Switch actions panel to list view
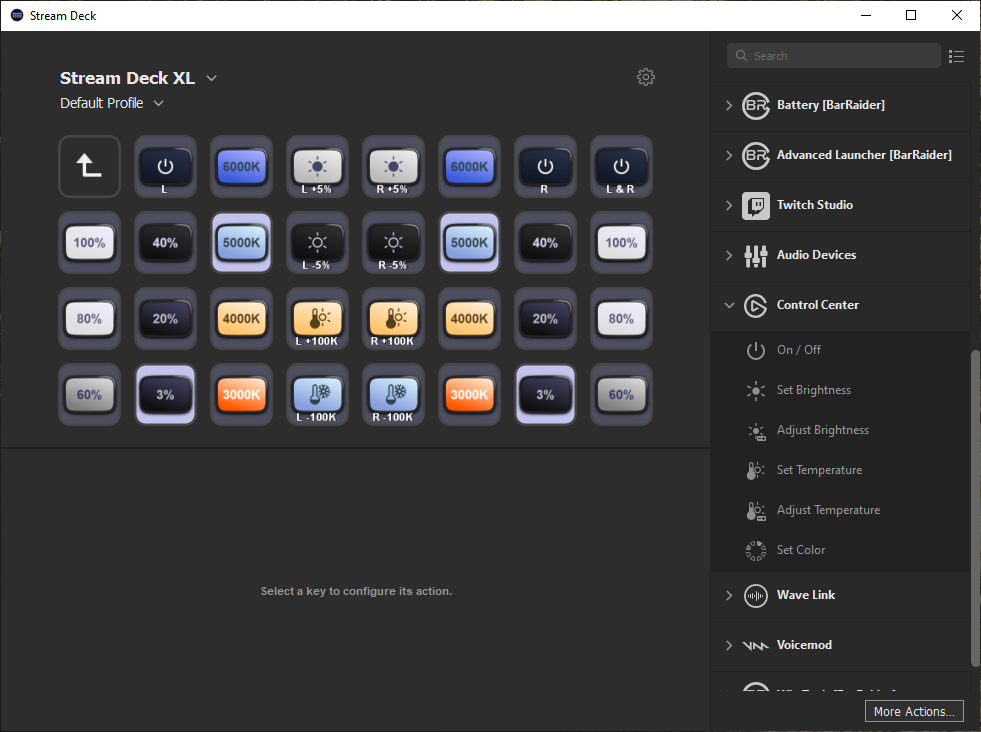This screenshot has height=732, width=981. pyautogui.click(x=956, y=56)
